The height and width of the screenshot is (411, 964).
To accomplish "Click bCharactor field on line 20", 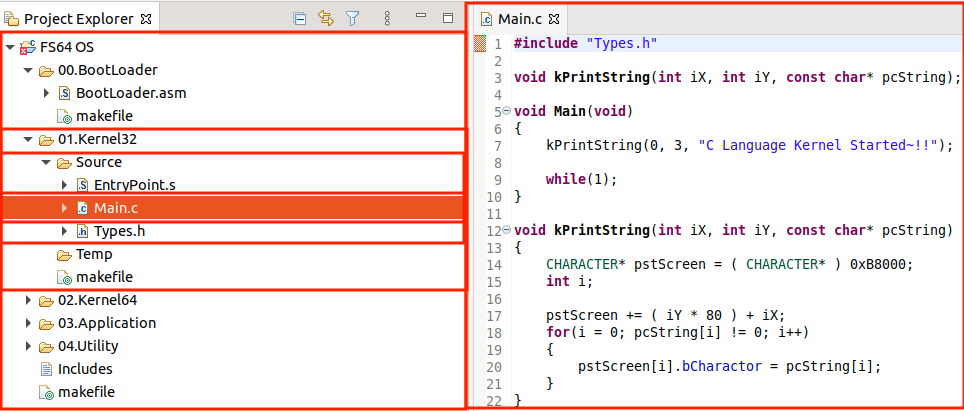I will tap(722, 366).
